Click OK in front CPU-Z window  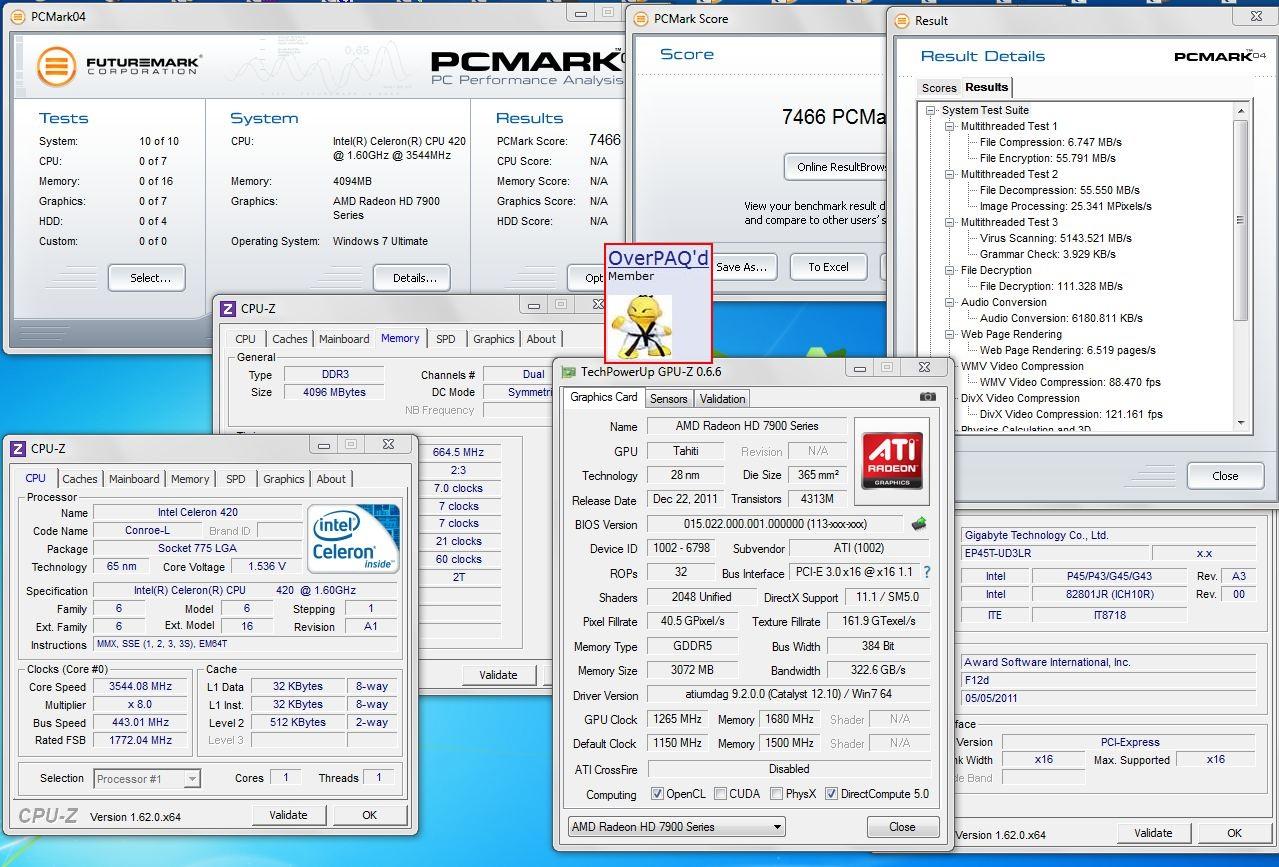coord(369,815)
